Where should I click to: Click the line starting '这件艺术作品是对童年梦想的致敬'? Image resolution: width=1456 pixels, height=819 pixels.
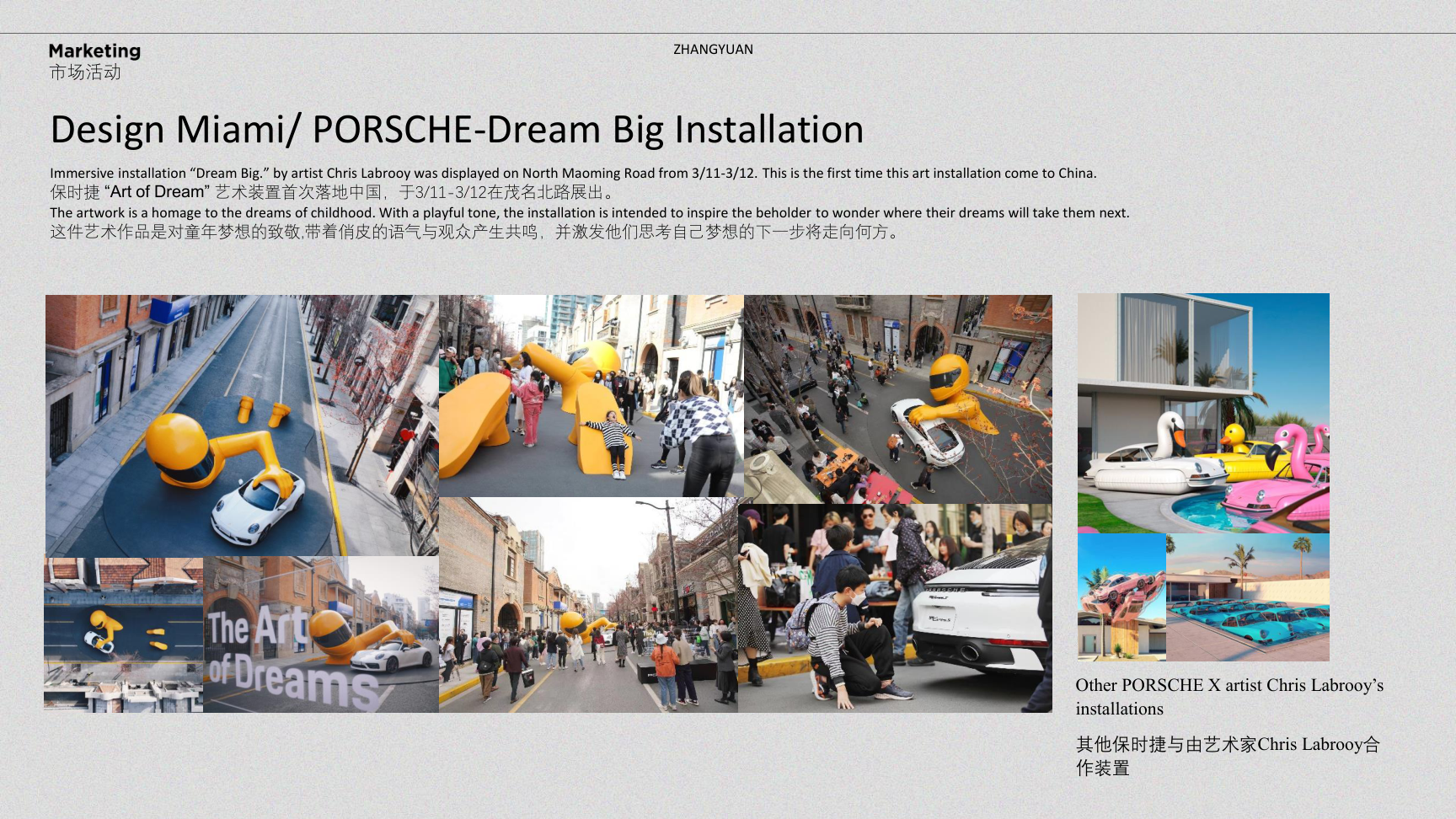click(476, 232)
